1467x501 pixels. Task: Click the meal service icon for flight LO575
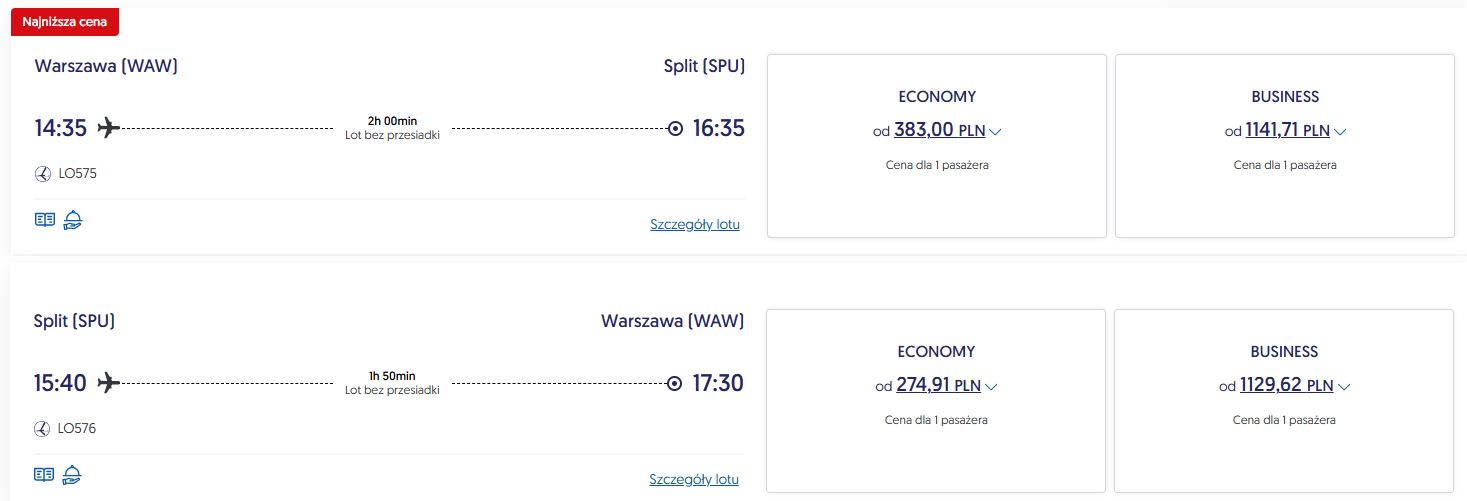(72, 220)
